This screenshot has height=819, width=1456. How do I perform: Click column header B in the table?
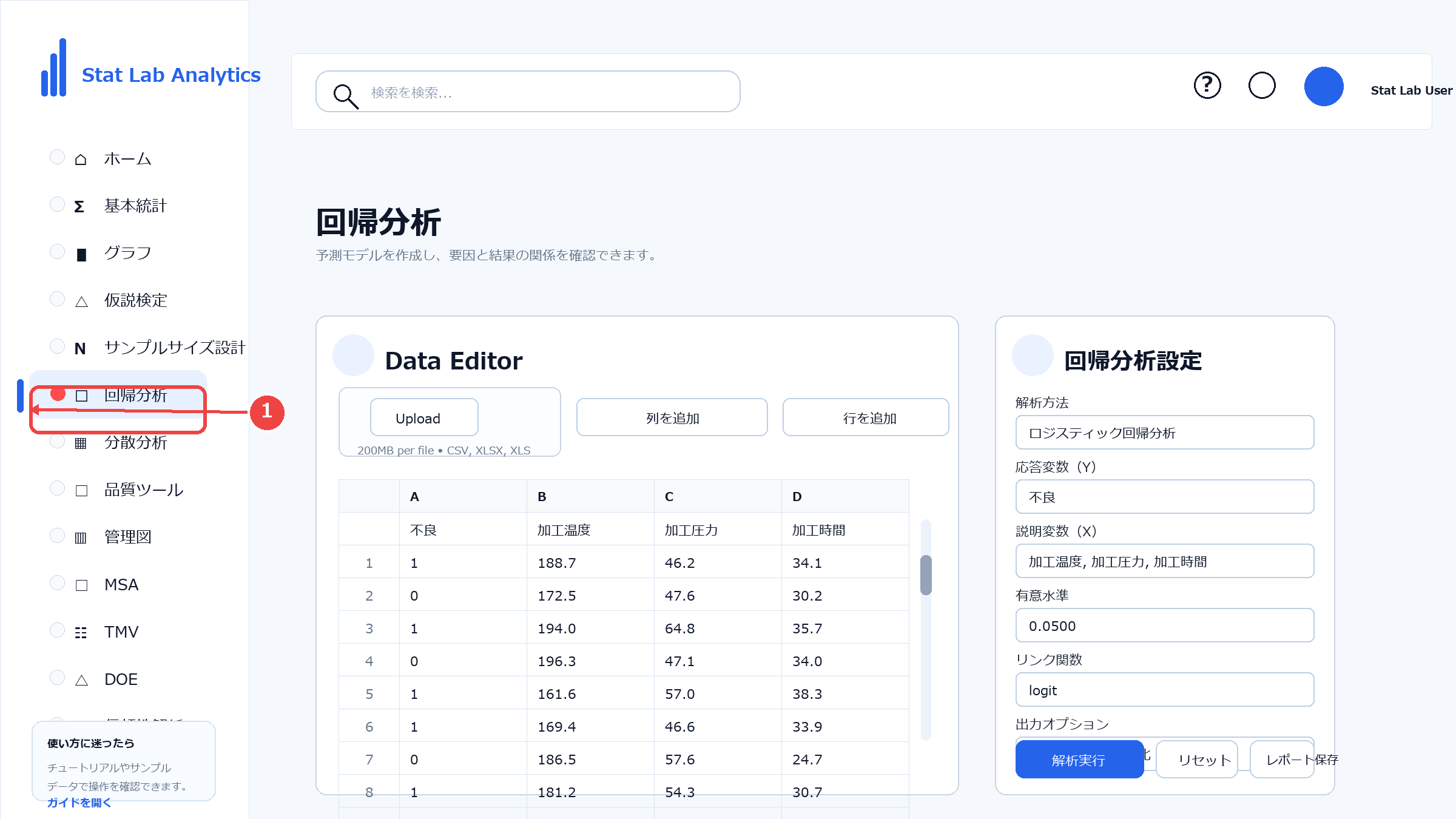[590, 496]
